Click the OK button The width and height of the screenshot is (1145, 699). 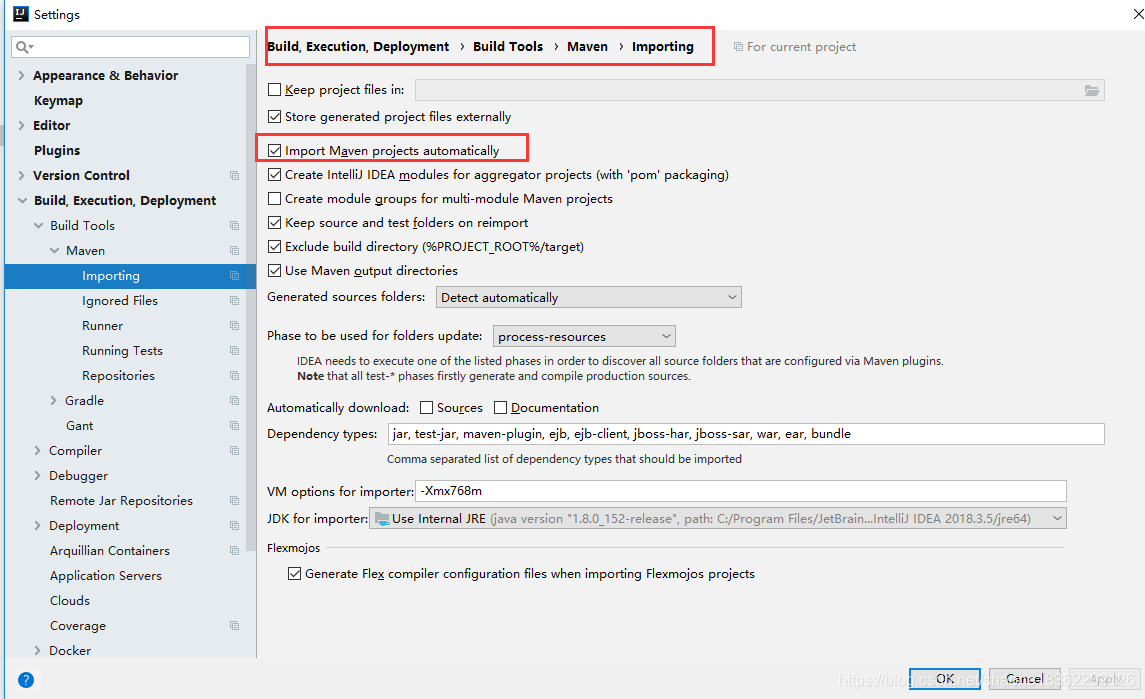[x=945, y=679]
